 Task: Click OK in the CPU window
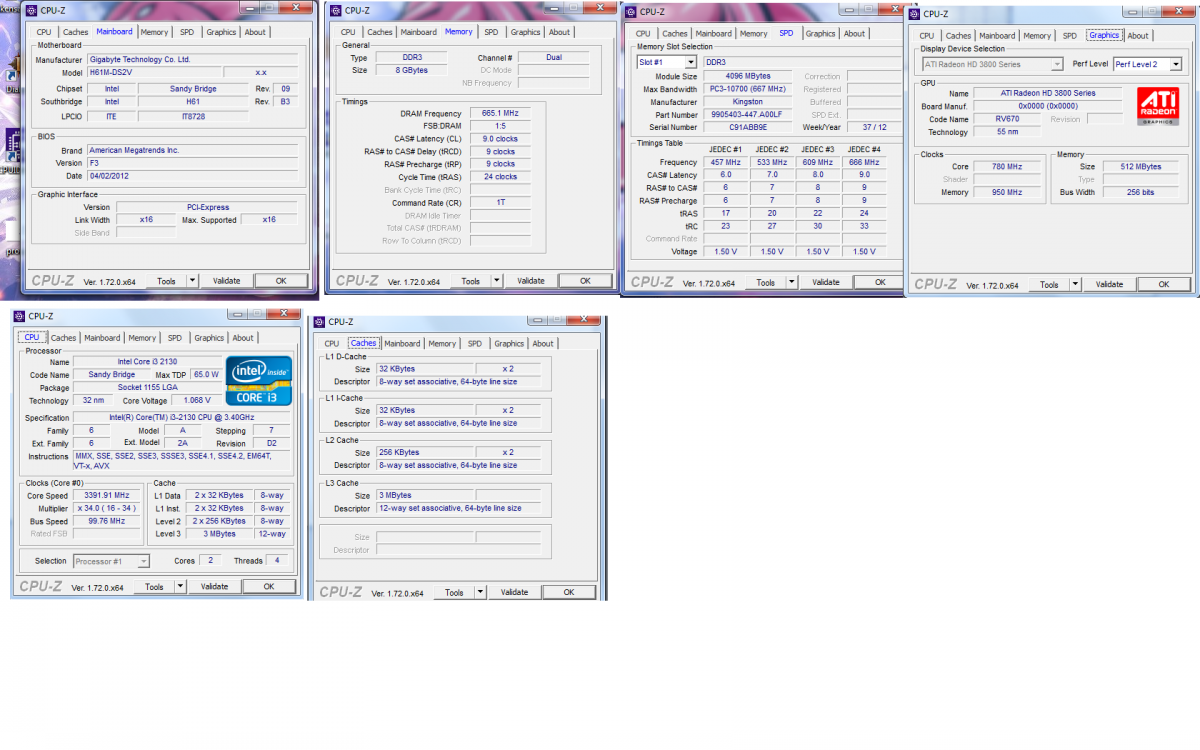268,587
